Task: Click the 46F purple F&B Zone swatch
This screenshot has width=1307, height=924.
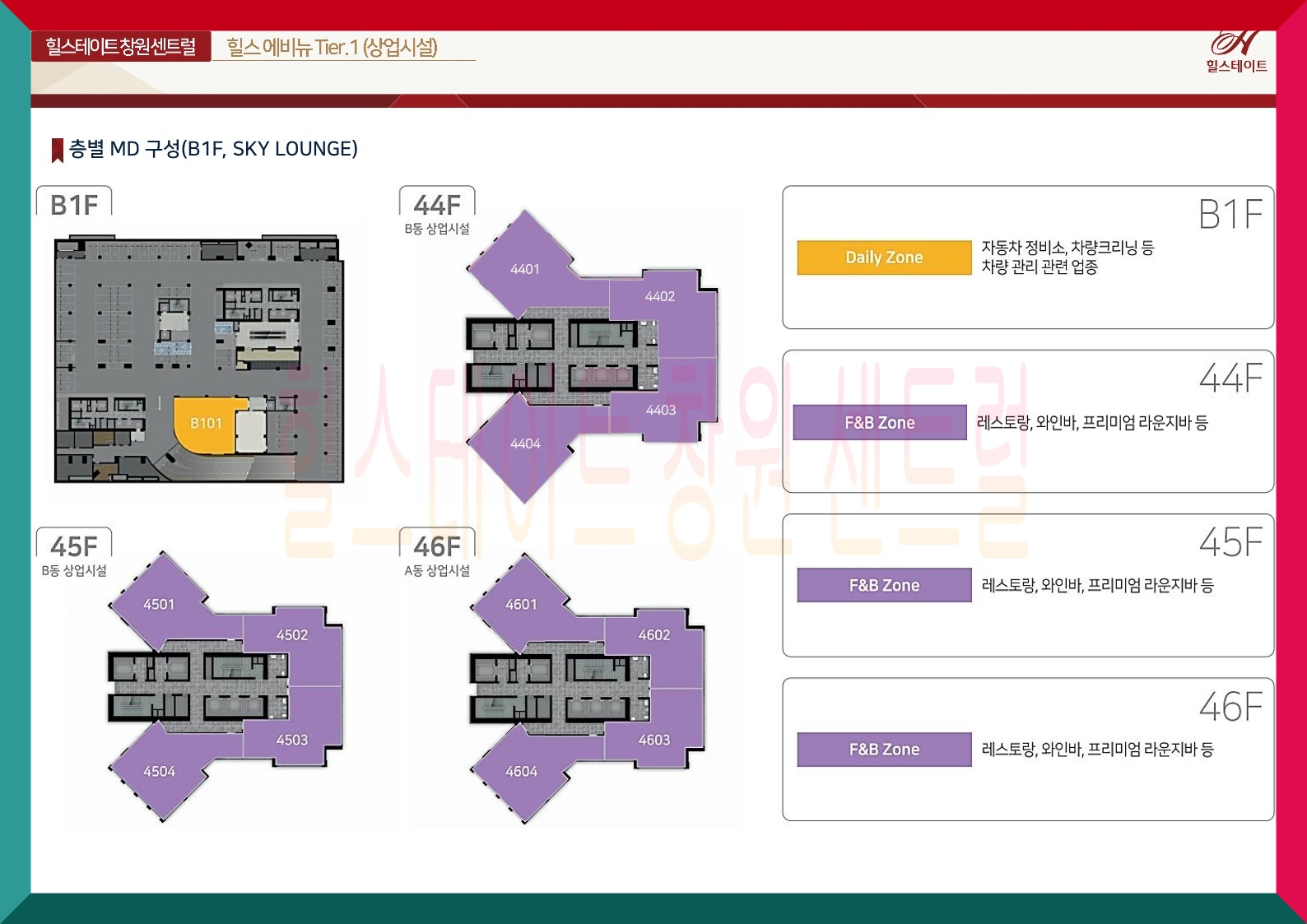Action: point(884,749)
